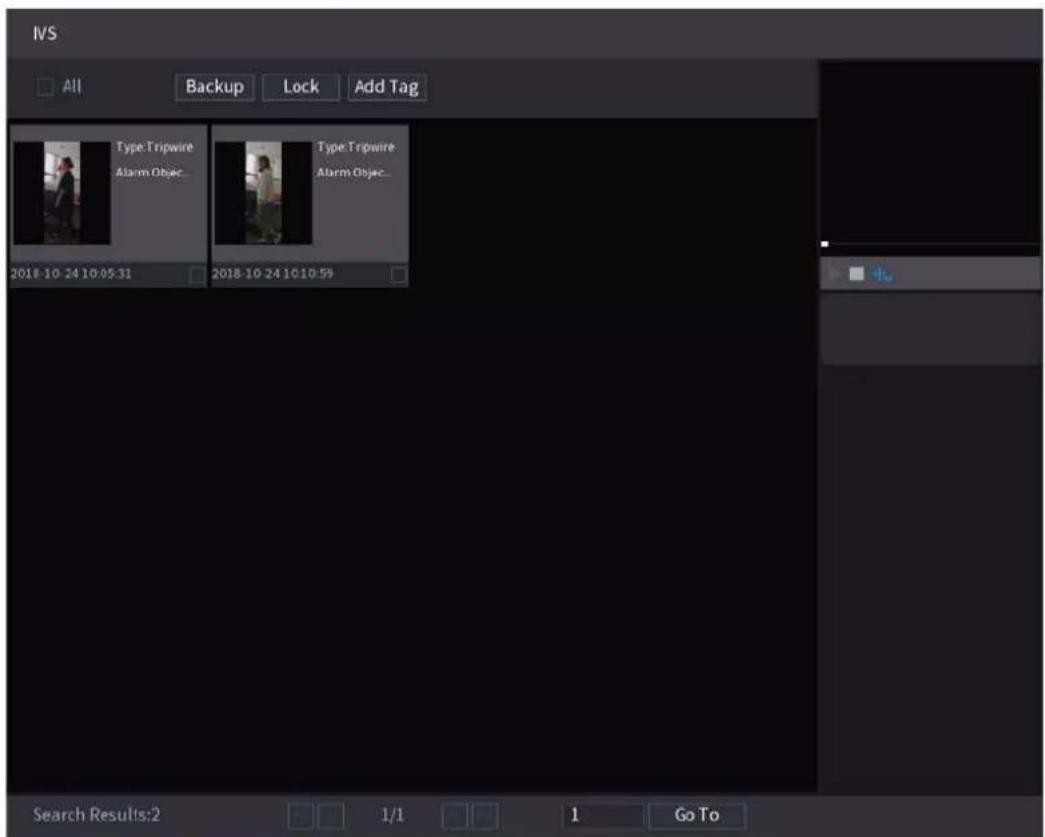Go to the next page of results

455,816
